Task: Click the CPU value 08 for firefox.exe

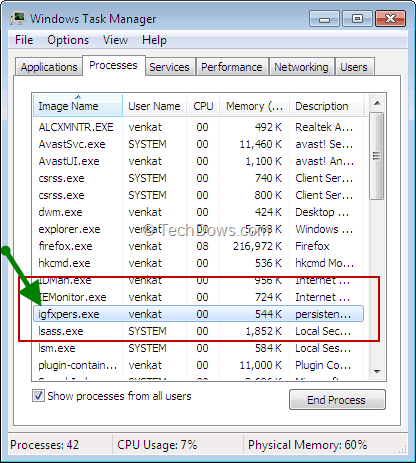Action: pos(202,246)
